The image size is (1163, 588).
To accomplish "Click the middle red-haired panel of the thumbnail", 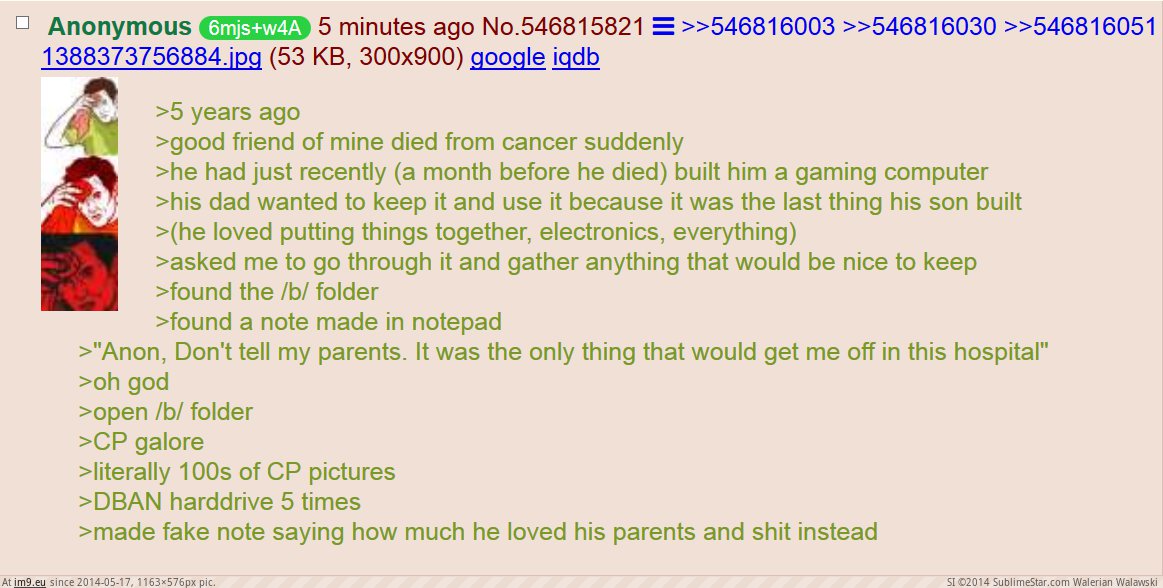I will (79, 195).
